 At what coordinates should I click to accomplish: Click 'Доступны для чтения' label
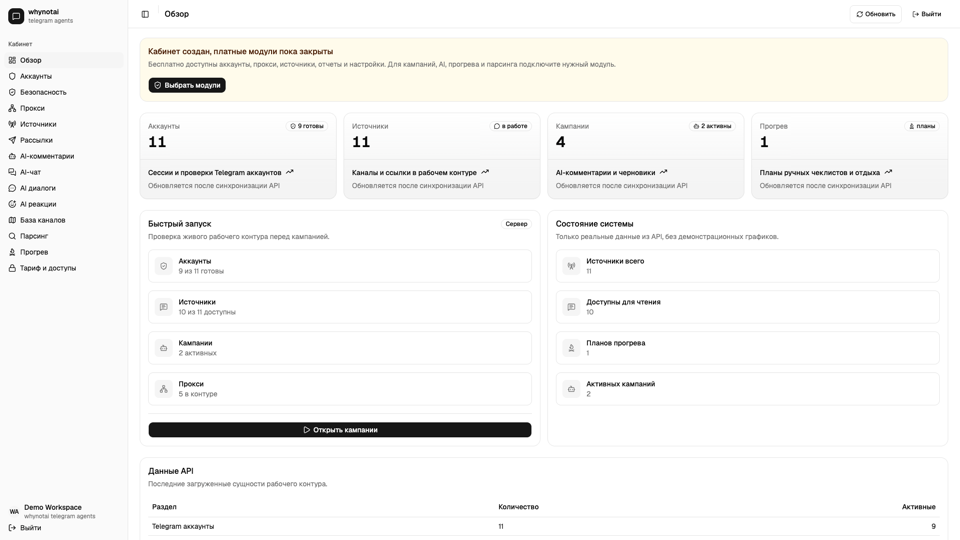coord(623,302)
